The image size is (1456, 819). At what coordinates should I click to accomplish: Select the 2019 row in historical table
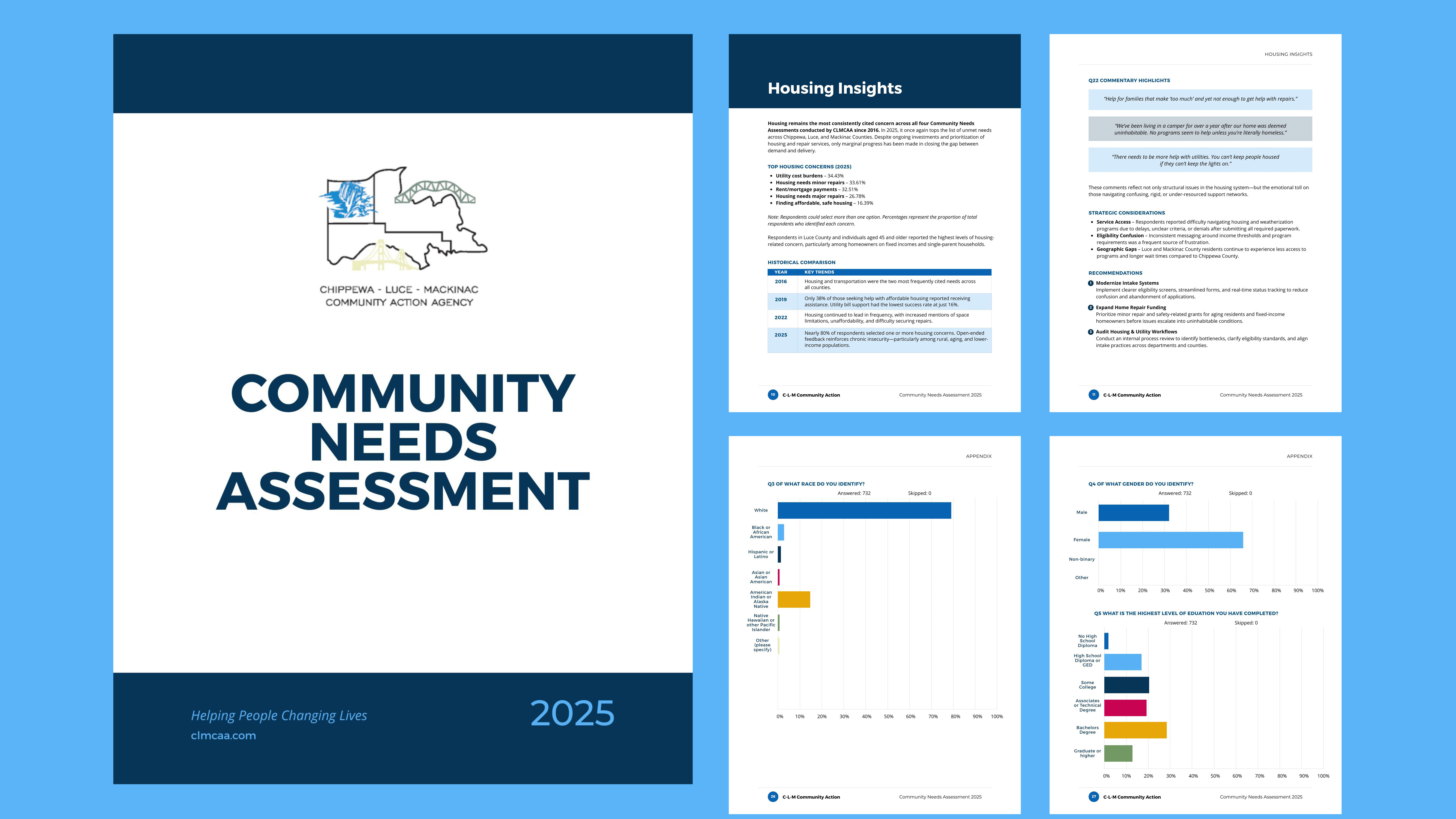[x=879, y=301]
